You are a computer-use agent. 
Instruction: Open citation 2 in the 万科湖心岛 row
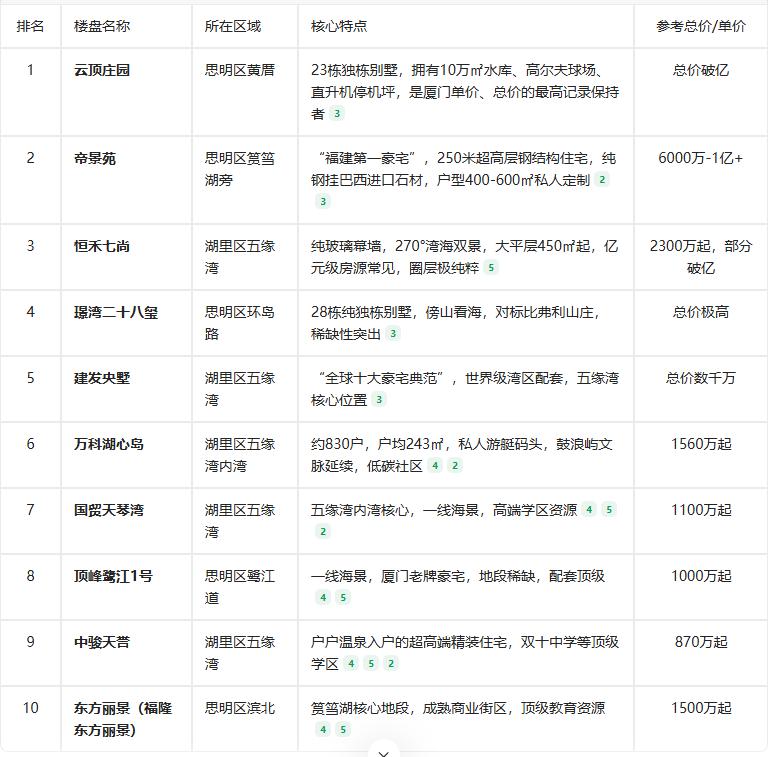tap(455, 466)
